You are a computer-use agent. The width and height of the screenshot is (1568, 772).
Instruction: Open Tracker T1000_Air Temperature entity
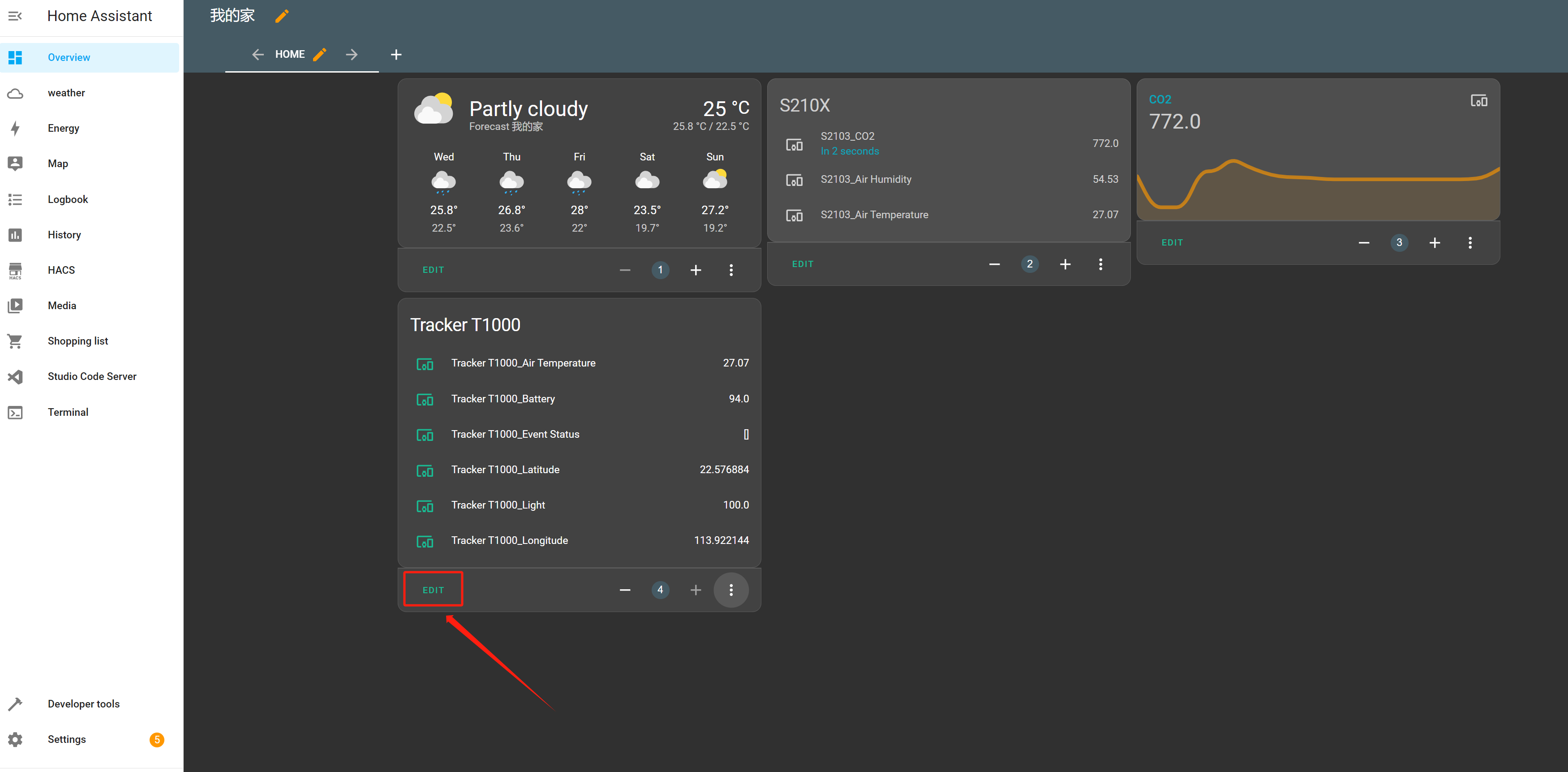580,363
